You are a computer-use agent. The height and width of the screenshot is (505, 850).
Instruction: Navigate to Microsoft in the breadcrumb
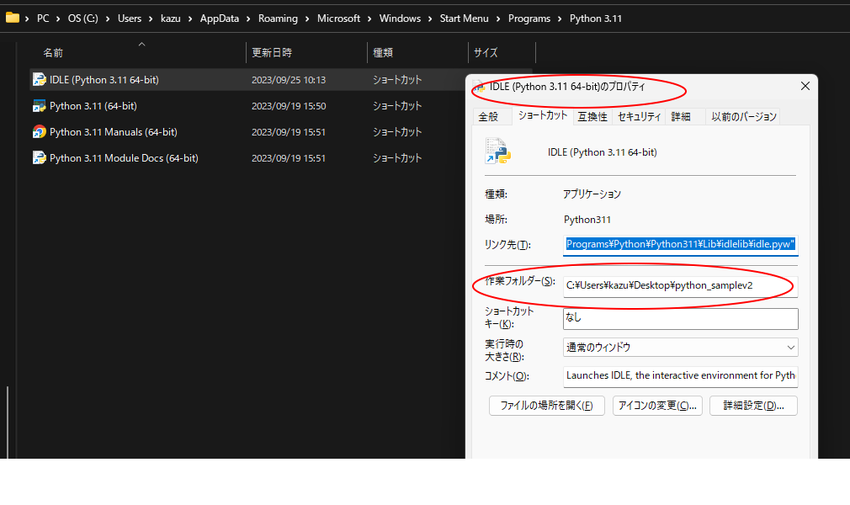(x=338, y=18)
